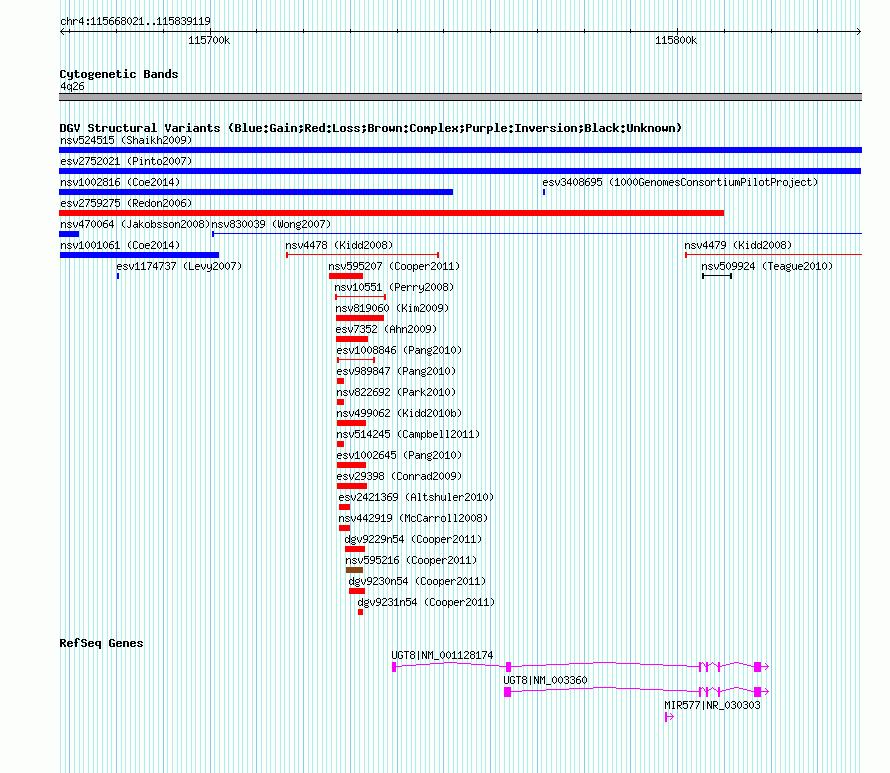Select the MIR577|NR_030303 gene label
The image size is (890, 773).
[x=712, y=705]
